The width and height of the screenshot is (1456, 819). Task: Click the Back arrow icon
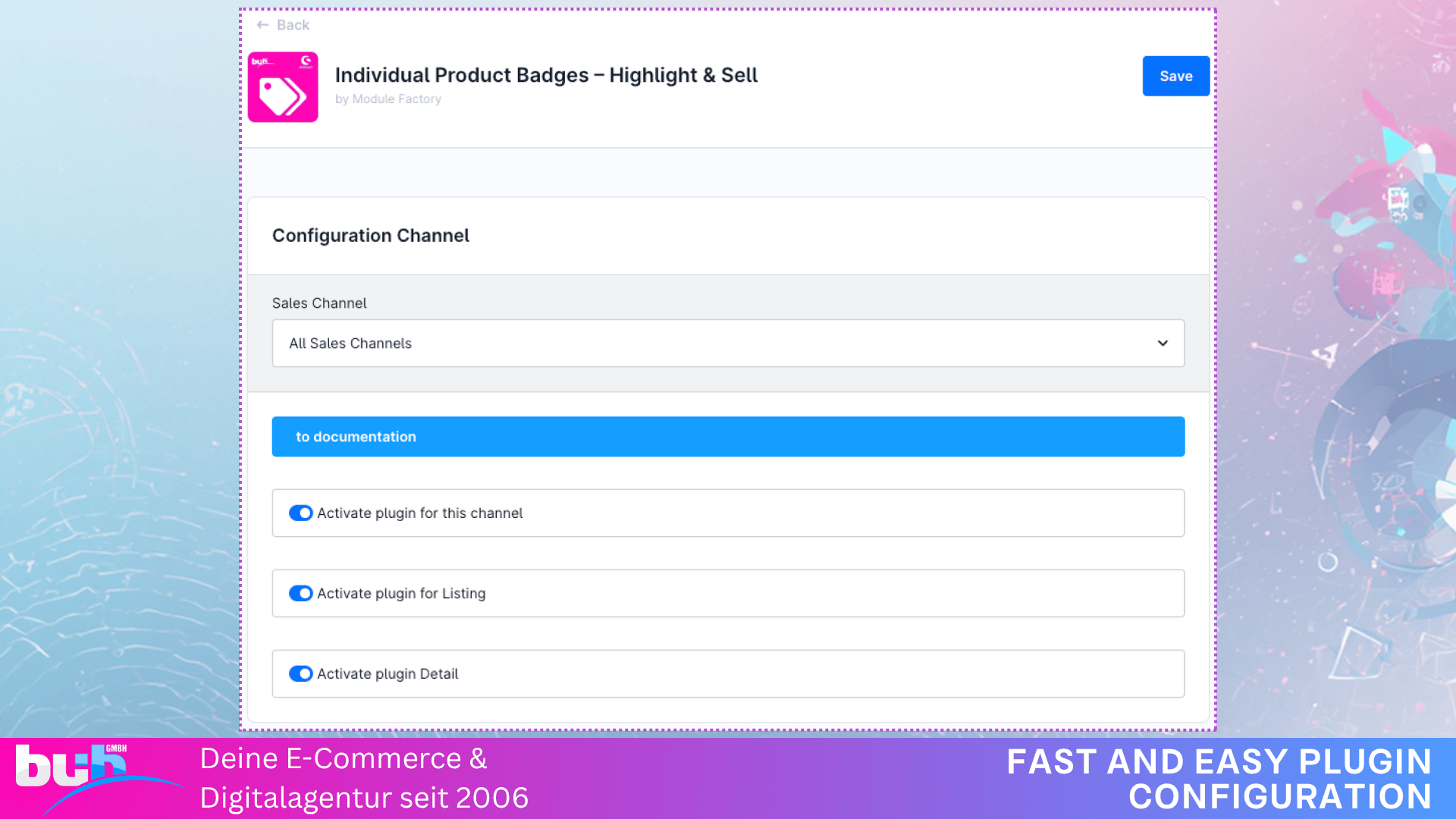tap(262, 25)
